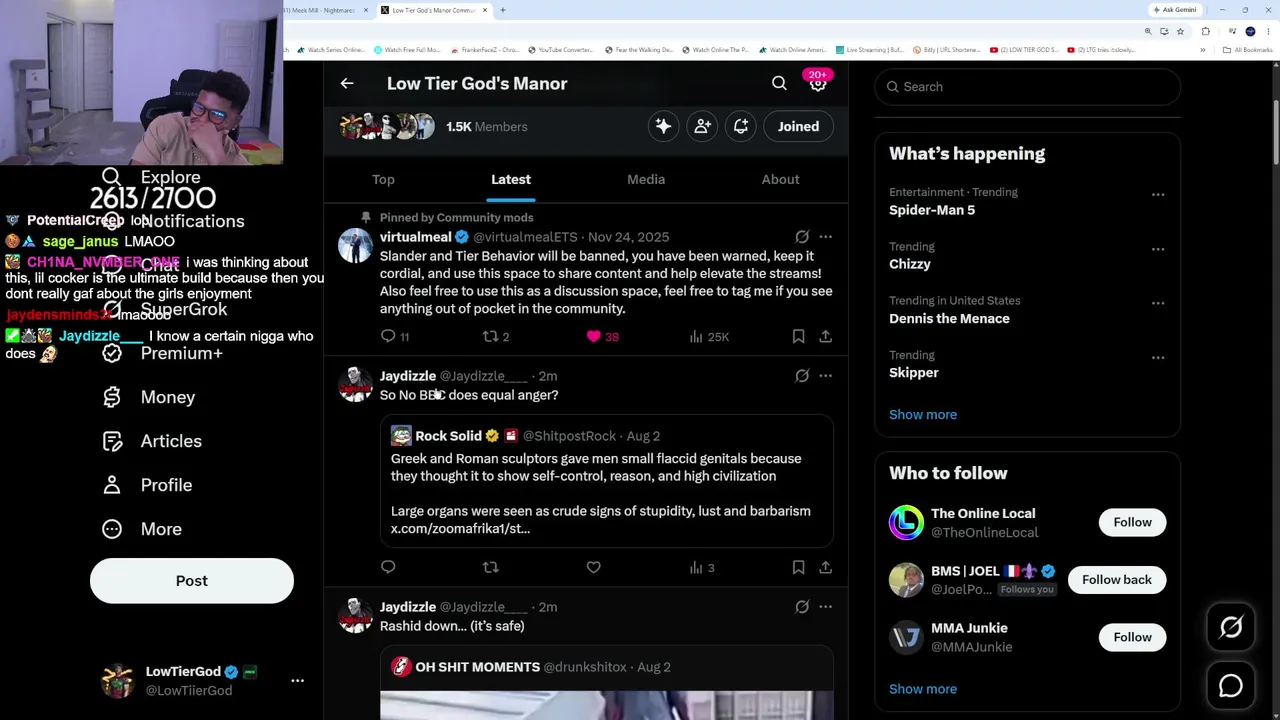
Task: Open more options for Dennis the Menace trend
Action: click(x=1157, y=303)
